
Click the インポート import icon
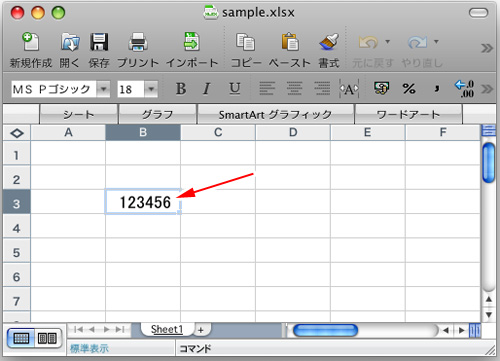click(192, 42)
